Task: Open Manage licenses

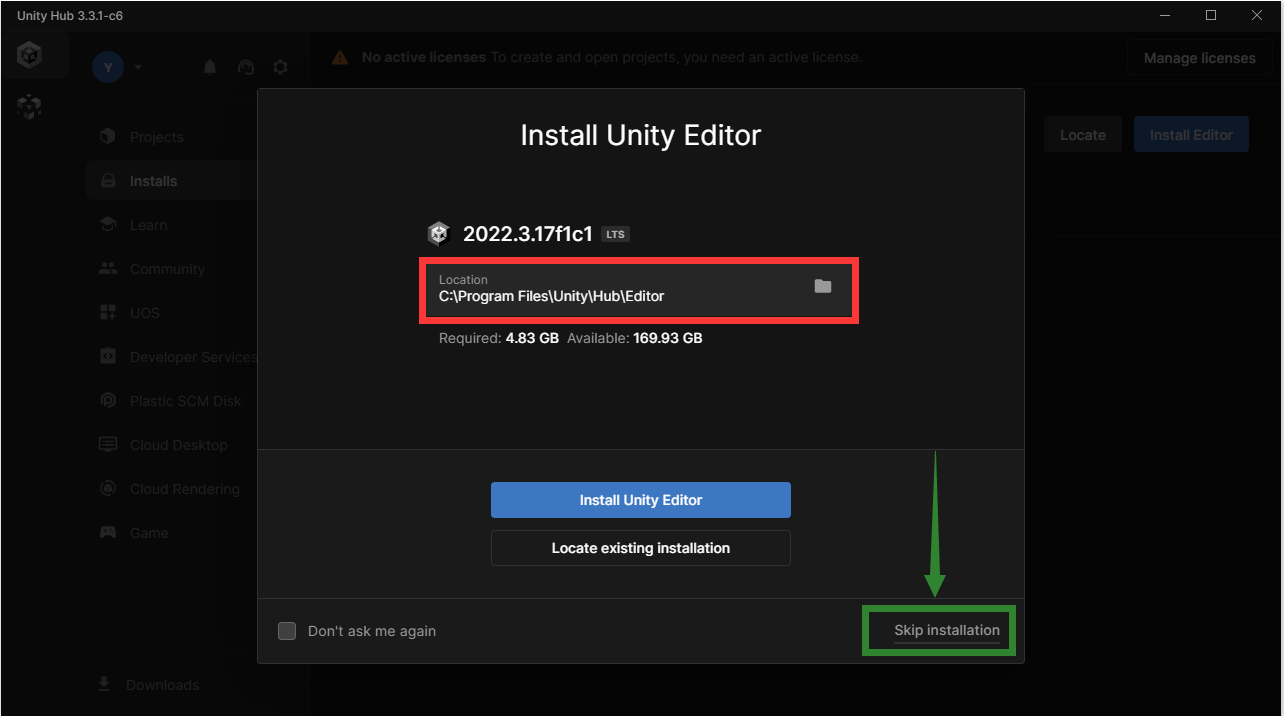Action: pyautogui.click(x=1199, y=58)
